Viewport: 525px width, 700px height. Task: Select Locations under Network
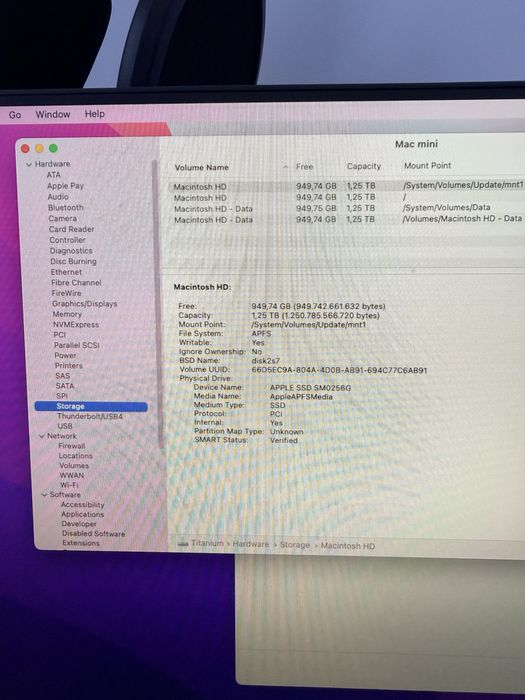pyautogui.click(x=75, y=456)
